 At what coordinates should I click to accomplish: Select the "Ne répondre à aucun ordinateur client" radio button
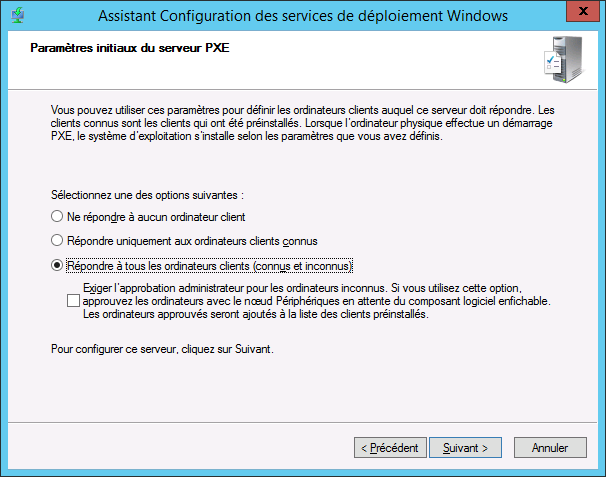coord(56,216)
